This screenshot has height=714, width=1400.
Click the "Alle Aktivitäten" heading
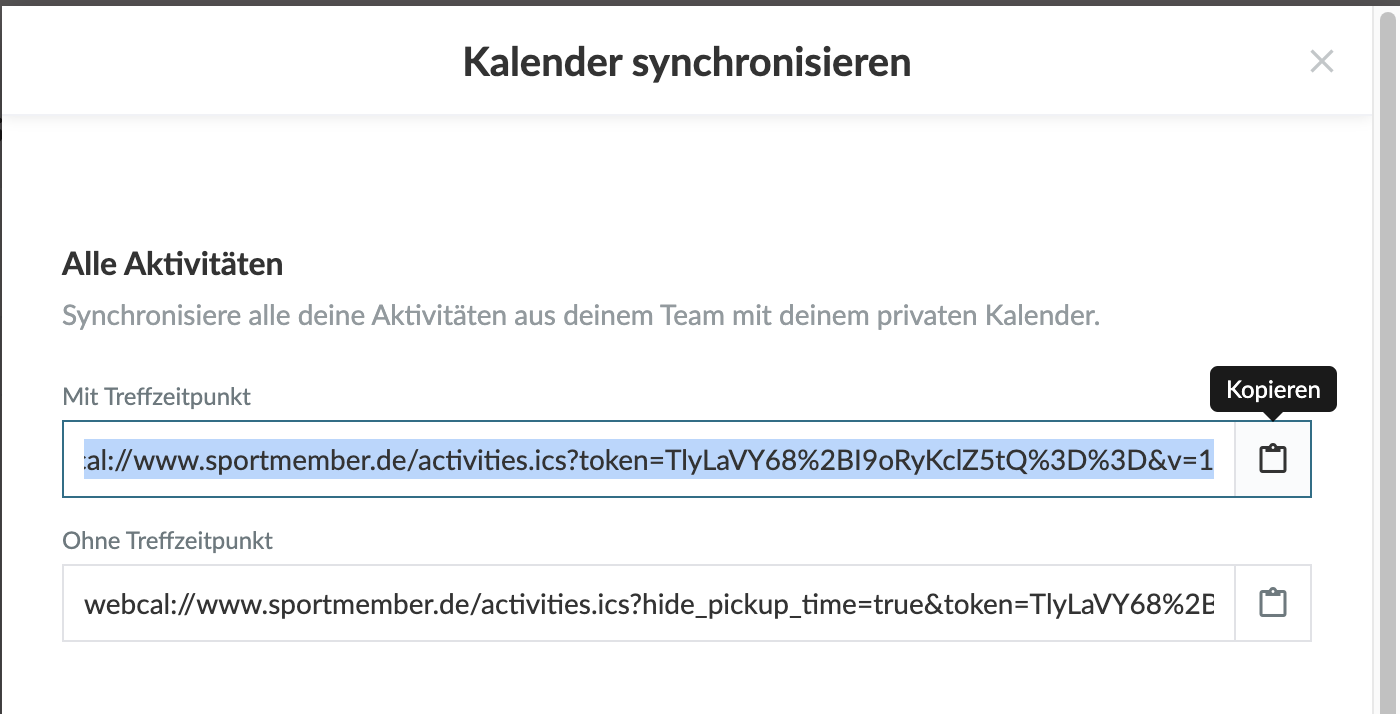tap(172, 264)
